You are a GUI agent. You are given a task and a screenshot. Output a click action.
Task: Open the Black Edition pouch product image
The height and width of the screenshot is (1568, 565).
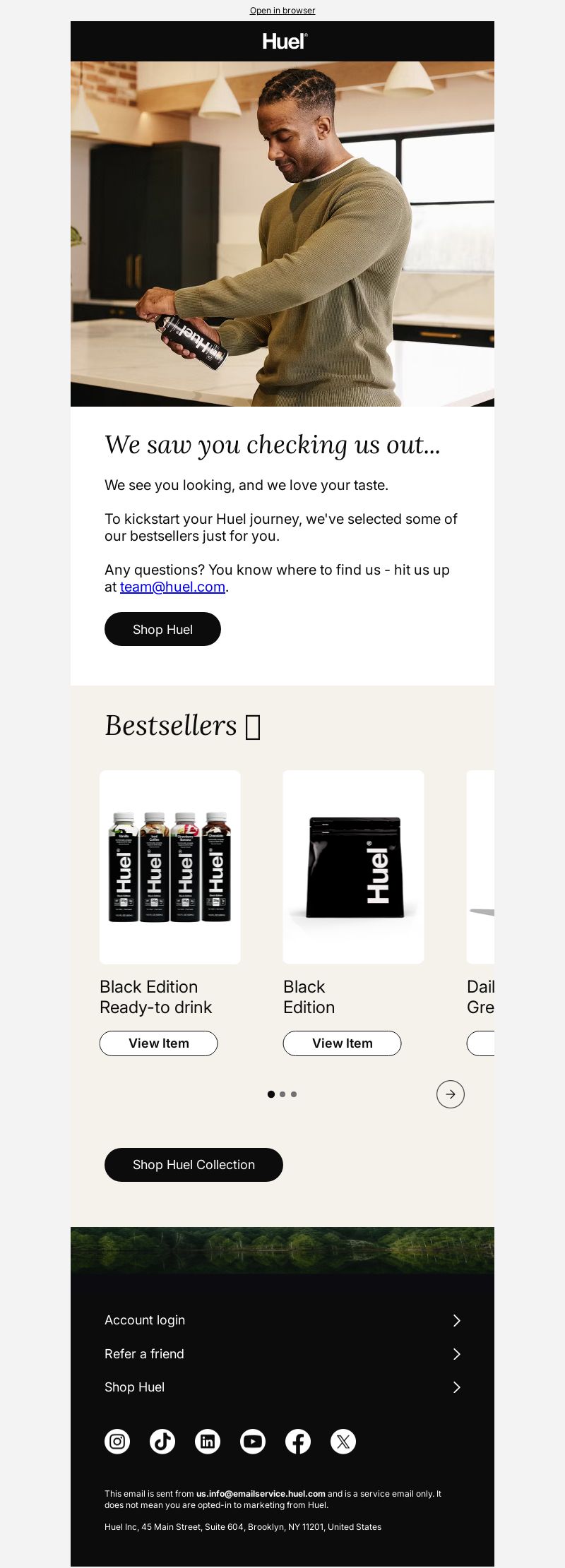[x=354, y=867]
